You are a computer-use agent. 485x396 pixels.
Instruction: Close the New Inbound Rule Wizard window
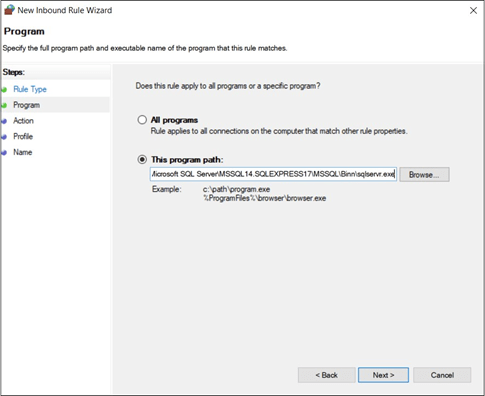[x=473, y=11]
